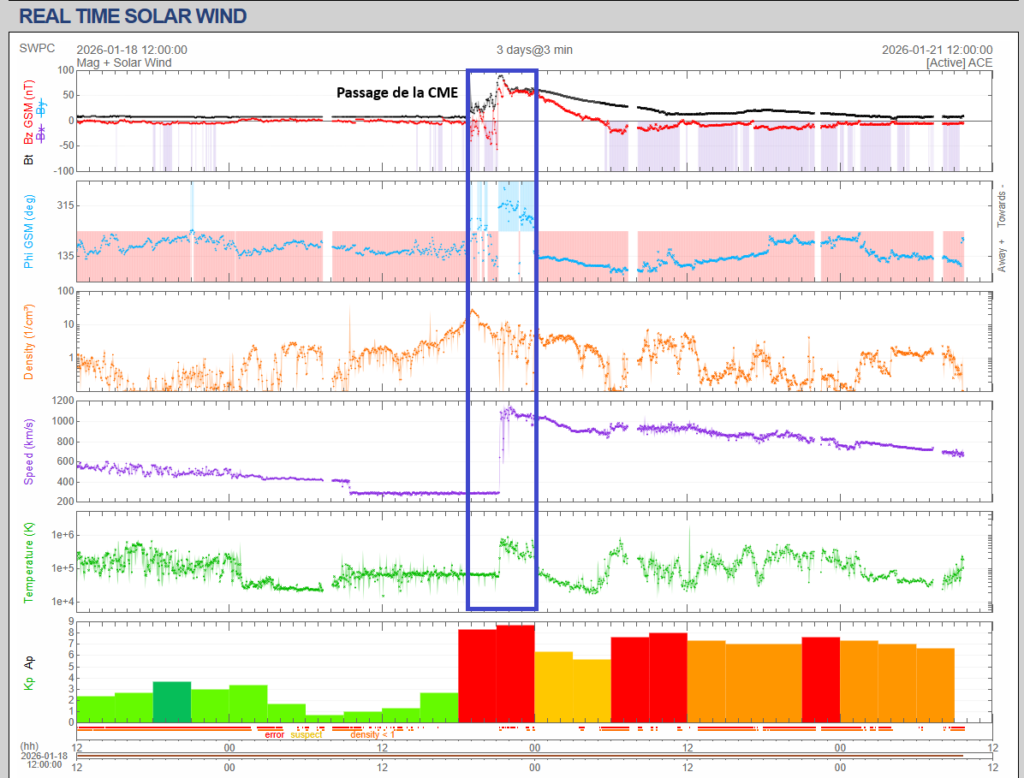Click the Passage de la CME annotation

tap(396, 92)
